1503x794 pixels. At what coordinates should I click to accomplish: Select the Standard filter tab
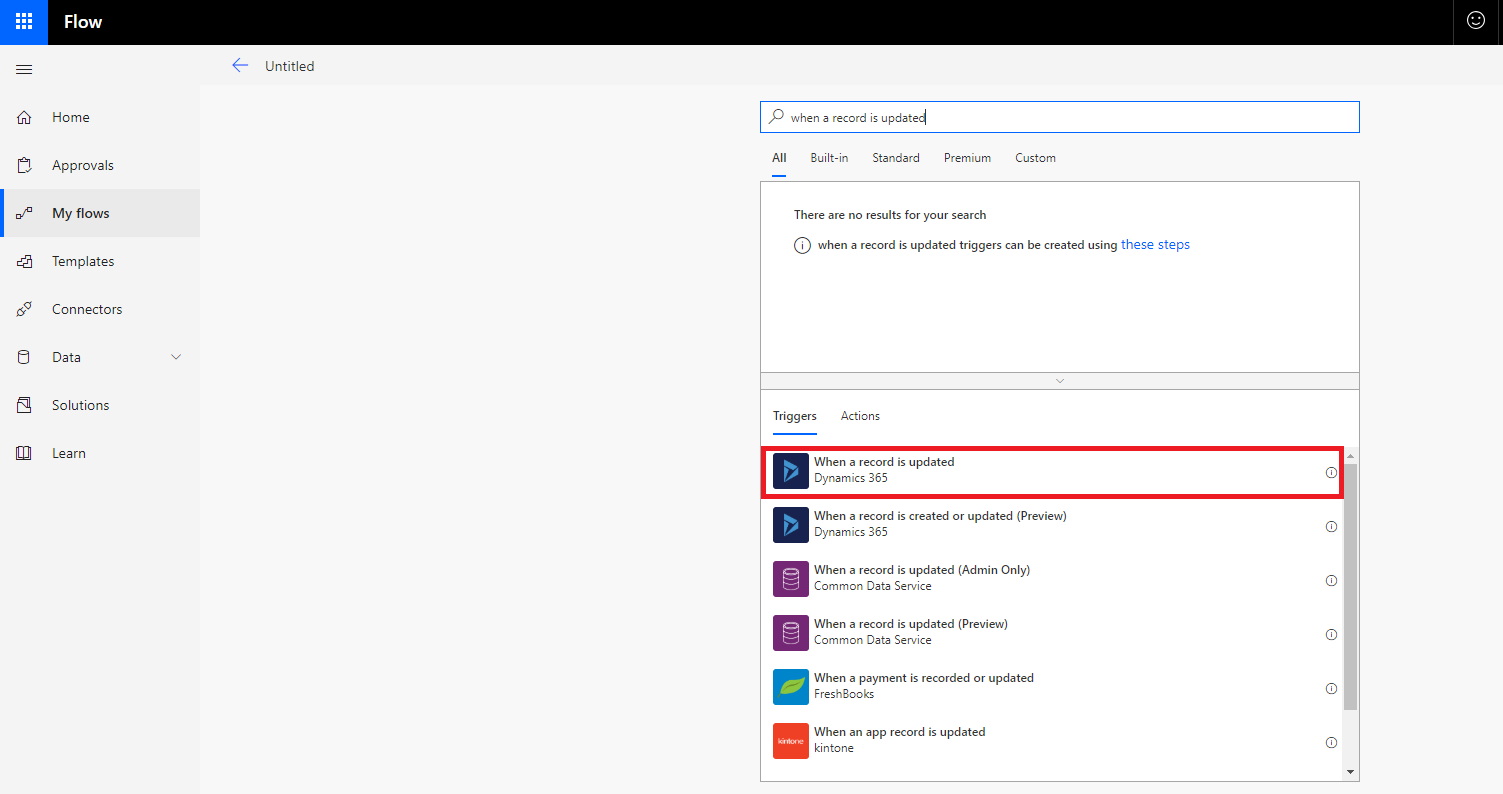[896, 158]
